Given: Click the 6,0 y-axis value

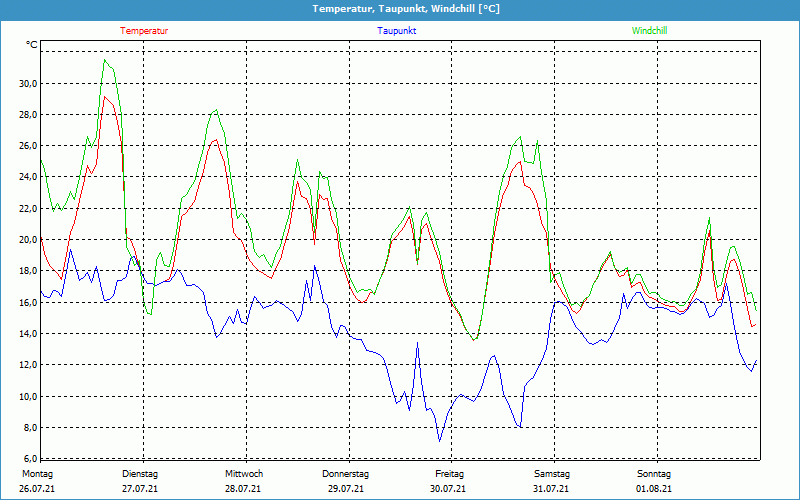Looking at the screenshot, I should click(30, 458).
